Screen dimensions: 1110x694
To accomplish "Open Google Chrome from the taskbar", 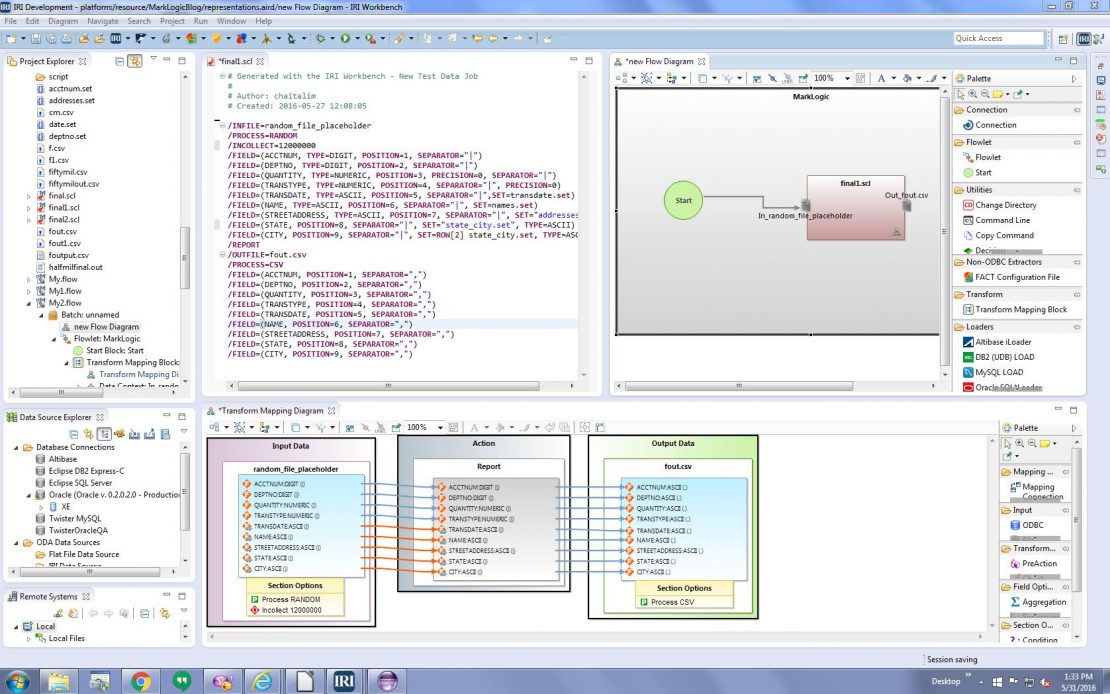I will 140,682.
